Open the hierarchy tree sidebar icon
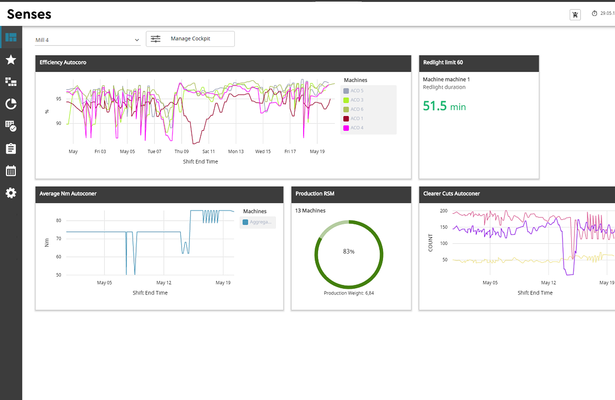This screenshot has height=400, width=615. pyautogui.click(x=11, y=82)
